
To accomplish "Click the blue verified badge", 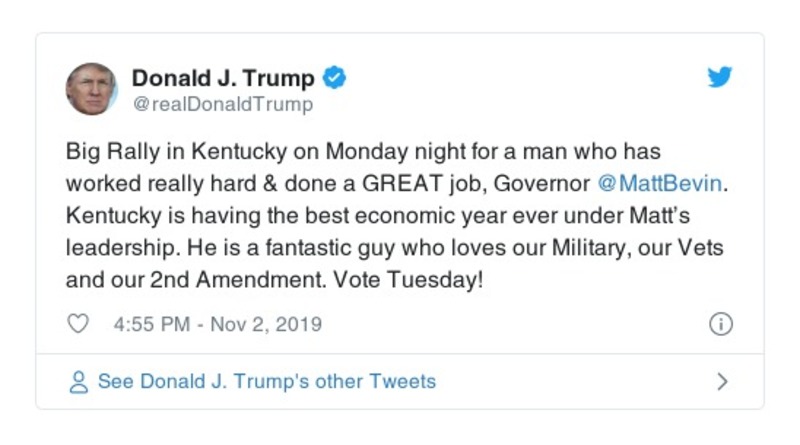I will [x=336, y=77].
